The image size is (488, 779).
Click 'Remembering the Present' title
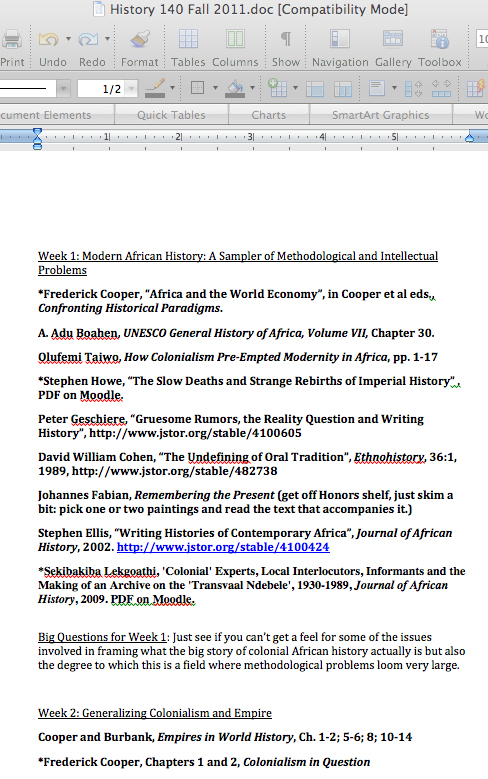click(204, 495)
